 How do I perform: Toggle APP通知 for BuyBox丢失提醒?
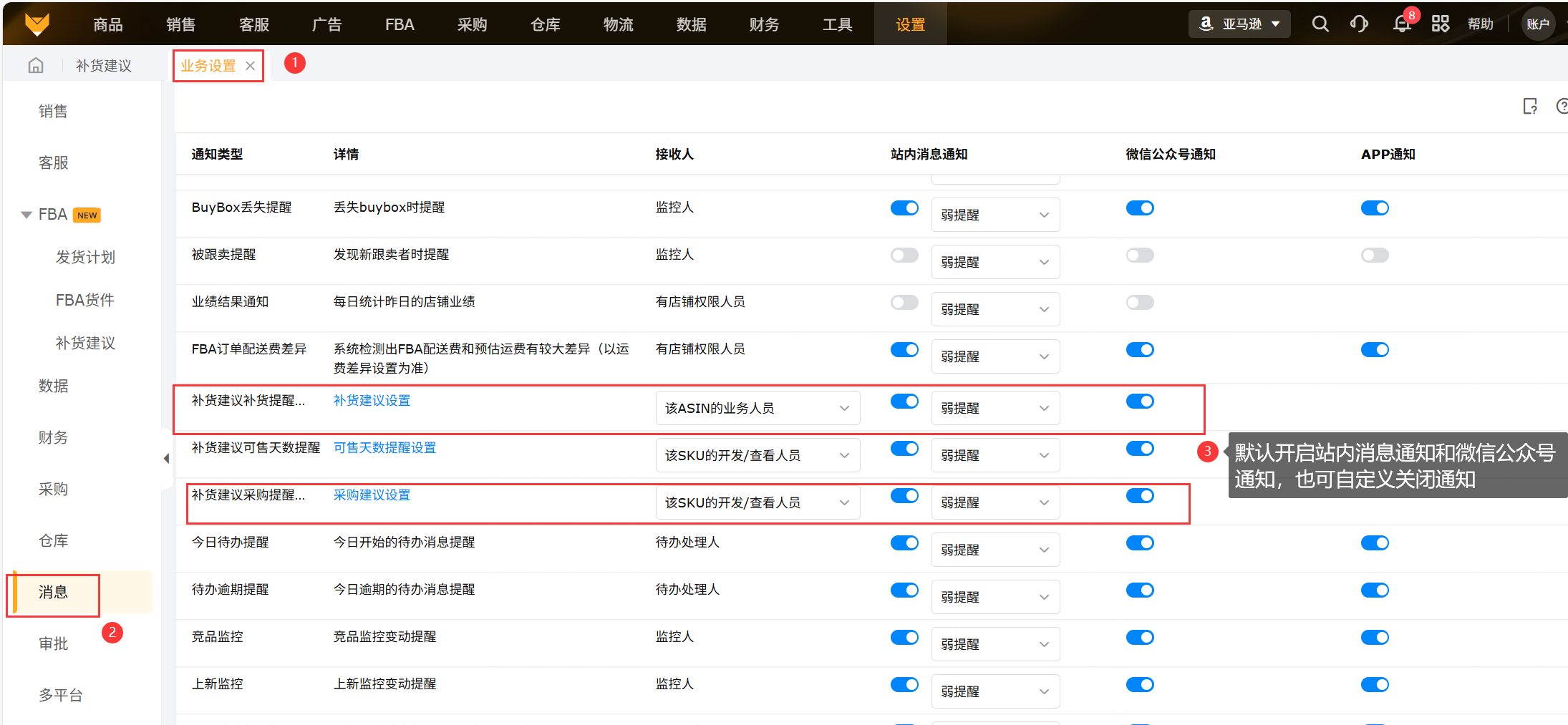pos(1375,208)
